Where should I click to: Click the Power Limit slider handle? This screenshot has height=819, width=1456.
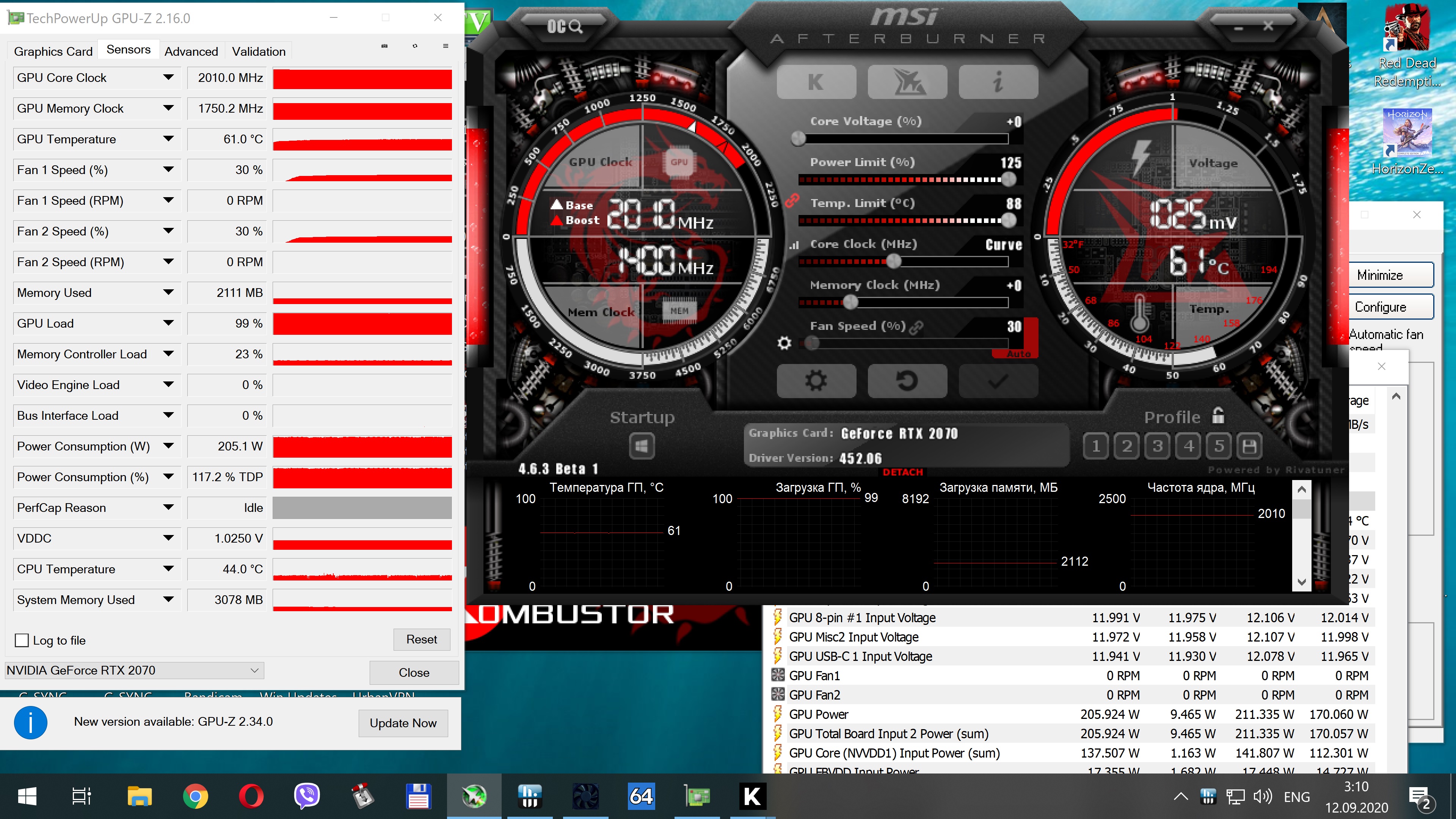click(x=1008, y=180)
